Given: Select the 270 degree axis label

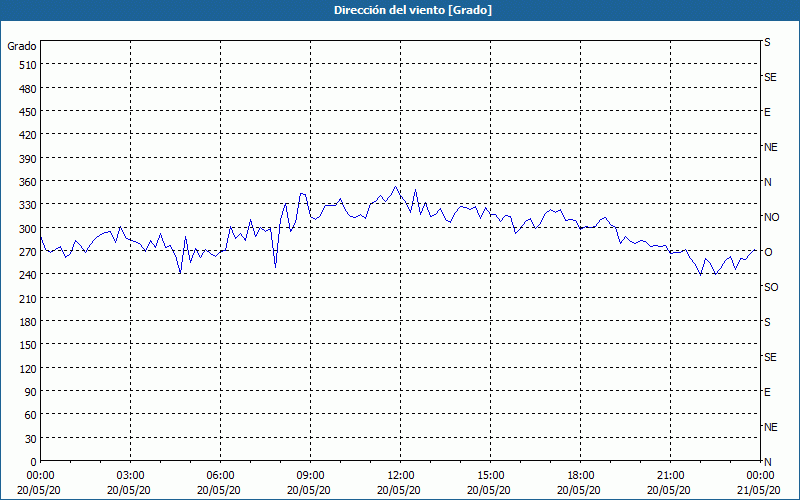Looking at the screenshot, I should (28, 253).
